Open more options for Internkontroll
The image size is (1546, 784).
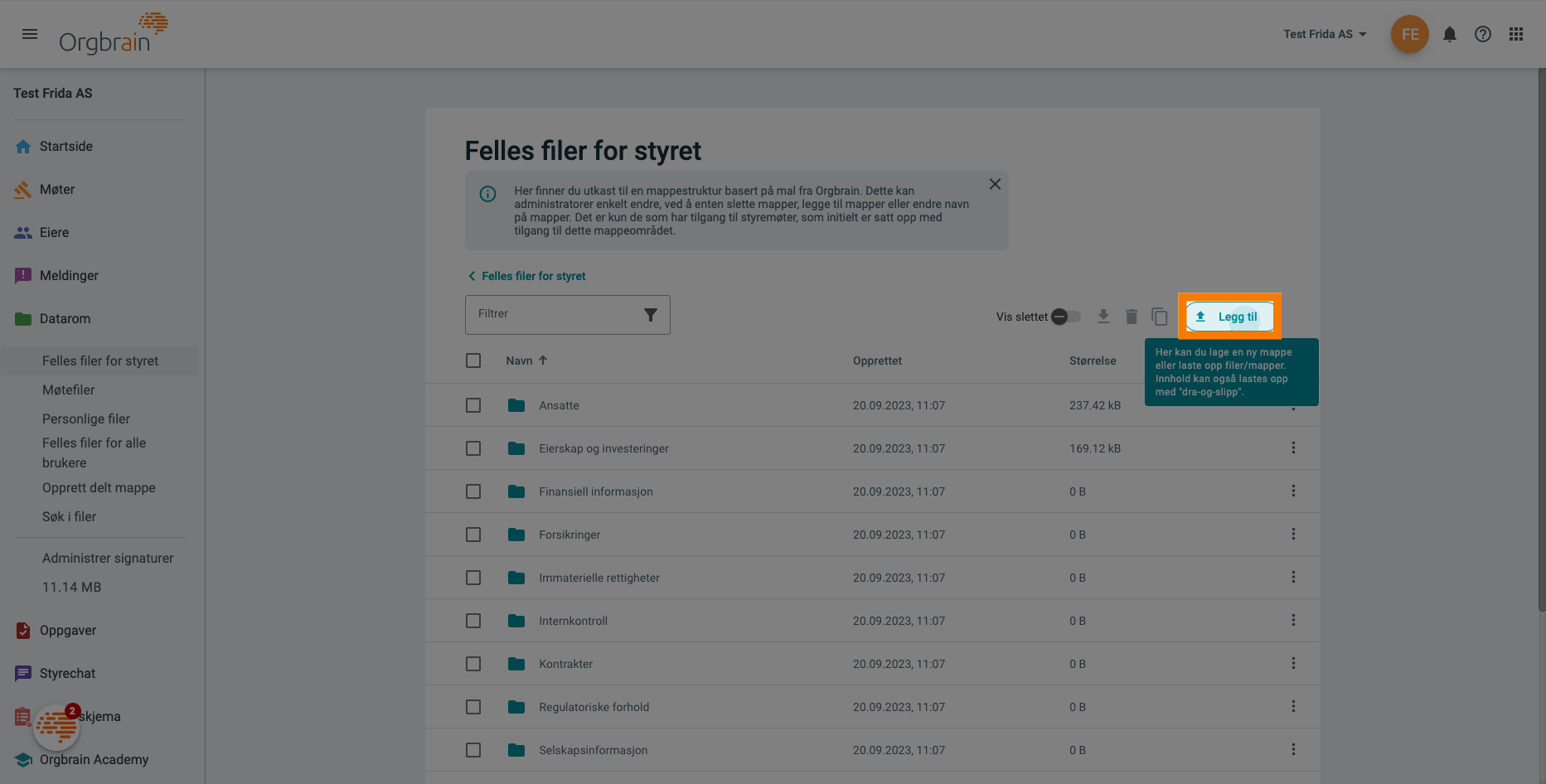[1293, 621]
